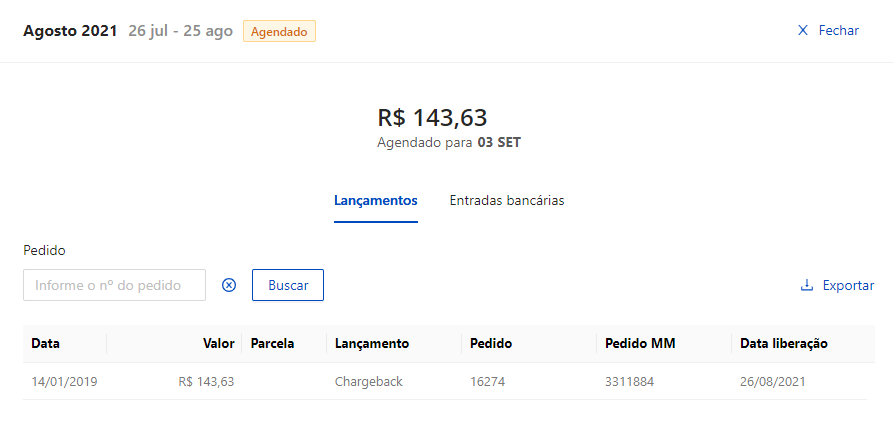Click release date 26/08/2021 in the row

772,381
